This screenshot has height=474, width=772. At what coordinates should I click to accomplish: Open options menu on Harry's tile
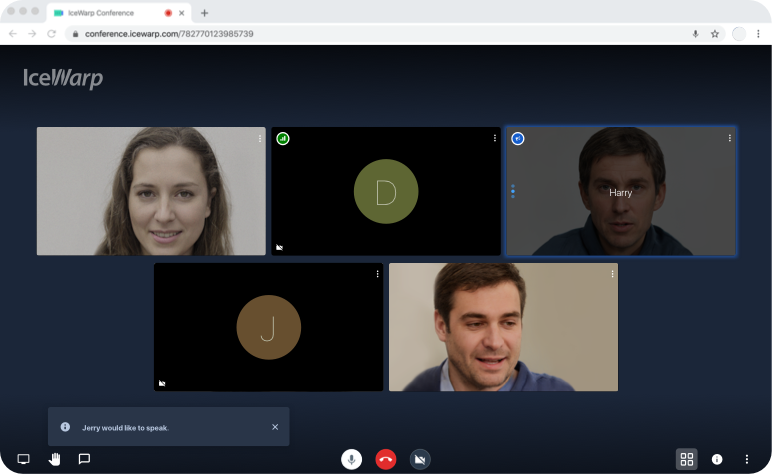point(730,138)
